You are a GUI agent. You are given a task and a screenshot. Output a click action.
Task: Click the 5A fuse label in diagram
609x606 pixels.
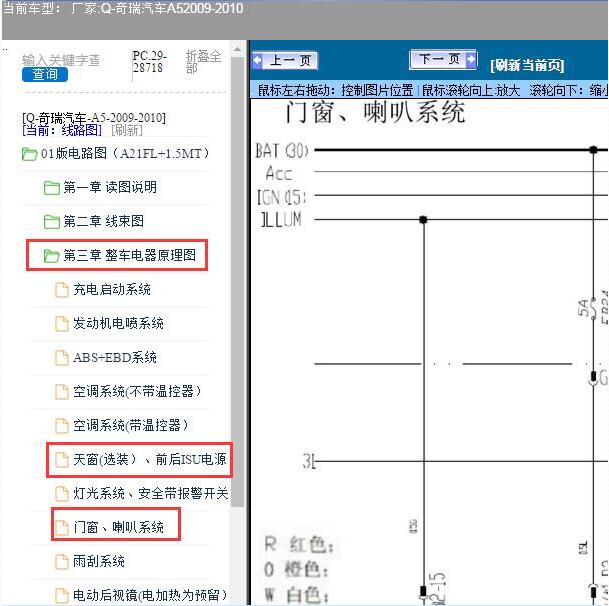coord(583,308)
